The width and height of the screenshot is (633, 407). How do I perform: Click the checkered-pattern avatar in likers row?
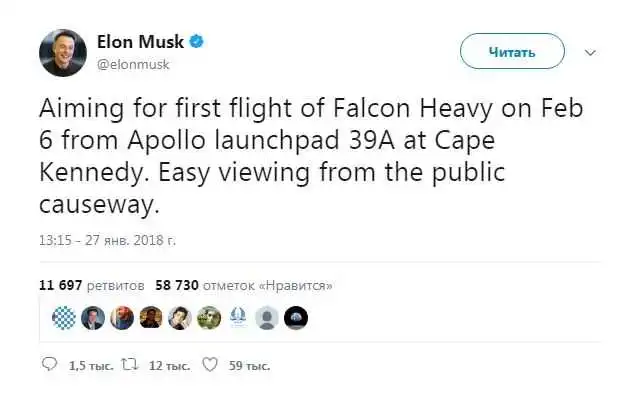[63, 317]
